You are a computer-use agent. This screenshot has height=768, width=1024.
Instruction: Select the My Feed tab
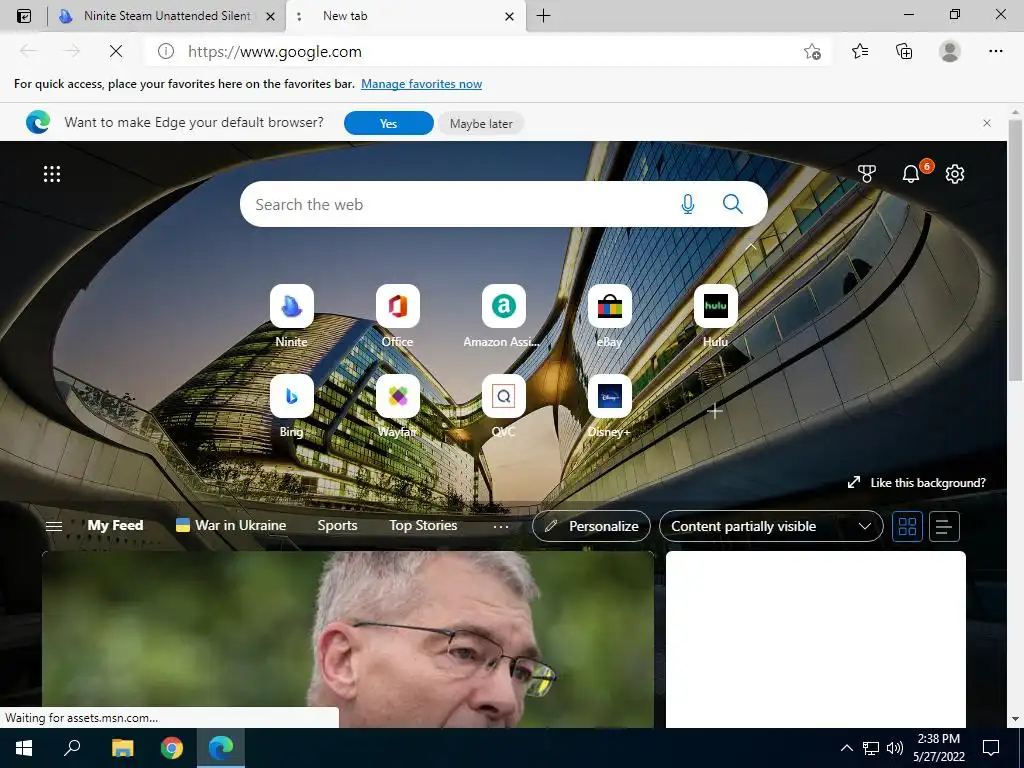115,526
